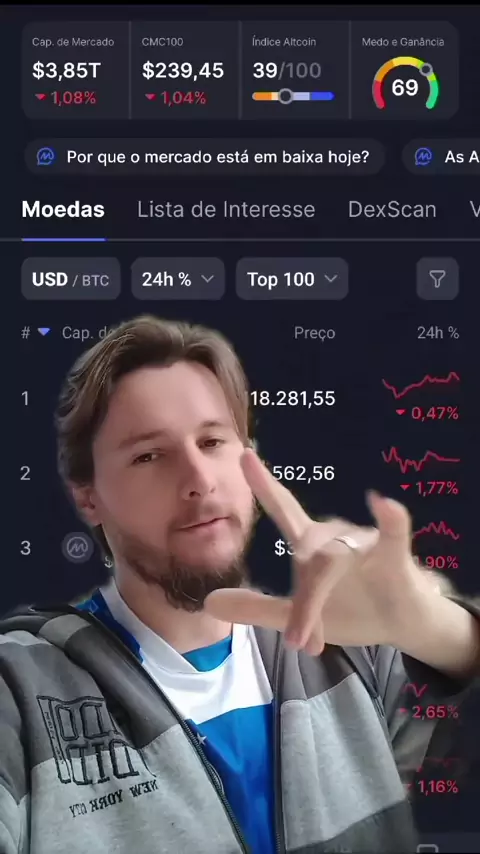Expand the 24h % timeframe dropdown
This screenshot has width=480, height=854.
178,279
